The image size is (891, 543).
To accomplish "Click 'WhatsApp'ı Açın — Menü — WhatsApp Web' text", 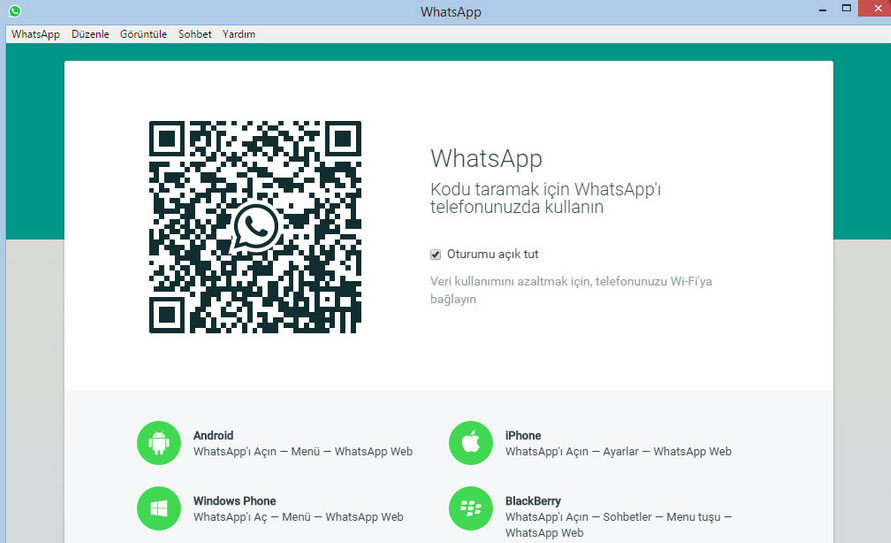I will point(303,452).
